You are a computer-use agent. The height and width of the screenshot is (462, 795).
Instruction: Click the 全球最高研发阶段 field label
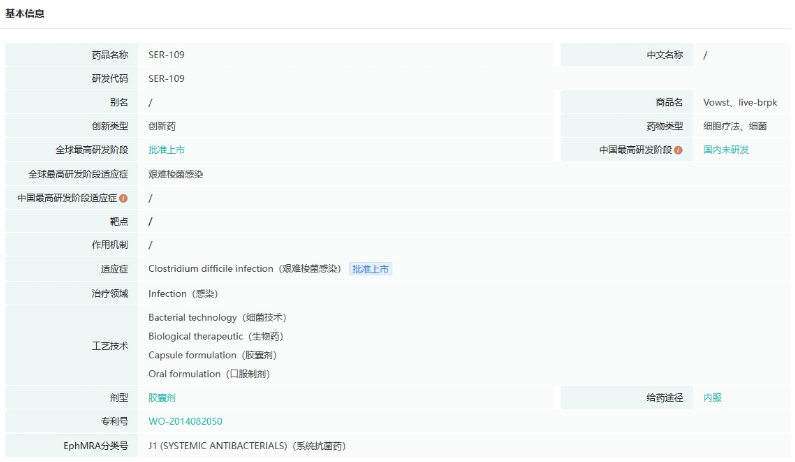[91, 150]
